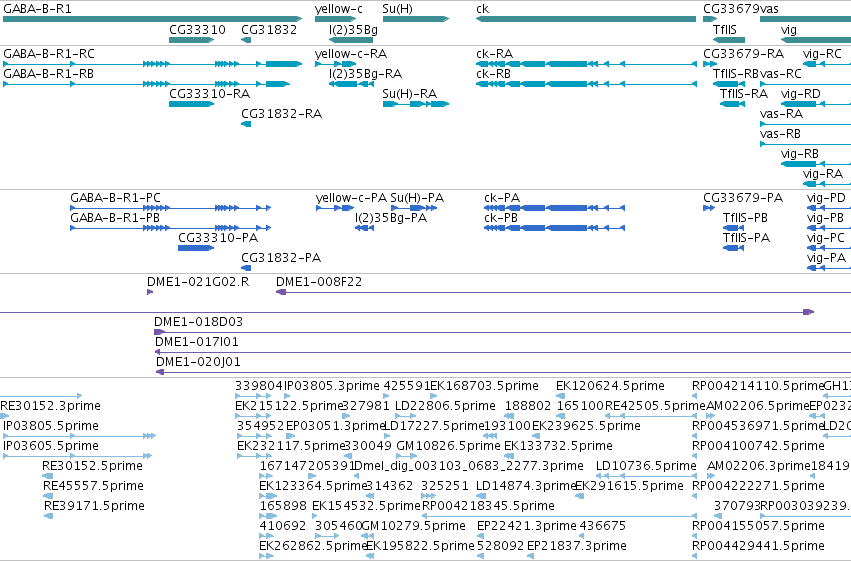The width and height of the screenshot is (851, 561).
Task: Click EST RE45557.5prime
Action: click(93, 486)
